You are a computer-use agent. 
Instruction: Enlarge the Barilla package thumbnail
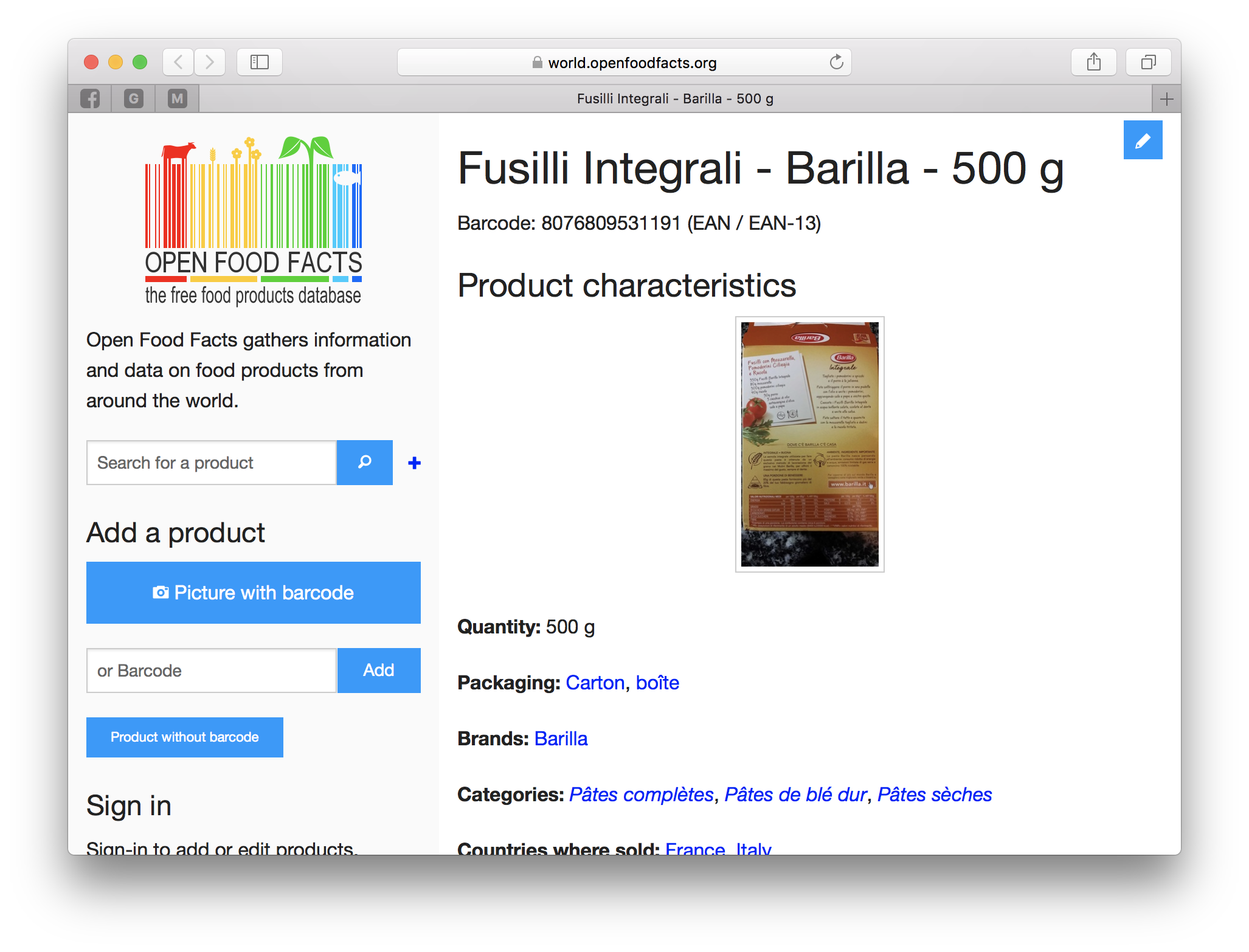click(809, 444)
